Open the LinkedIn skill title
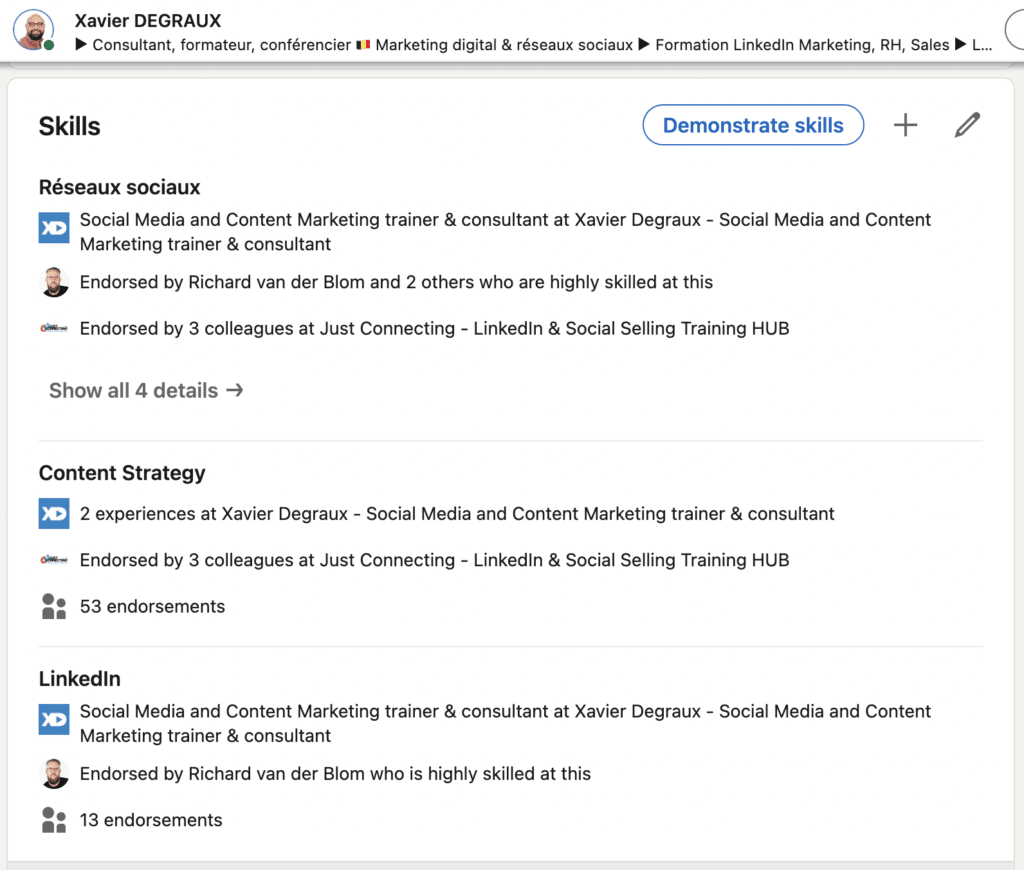1024x870 pixels. tap(80, 679)
